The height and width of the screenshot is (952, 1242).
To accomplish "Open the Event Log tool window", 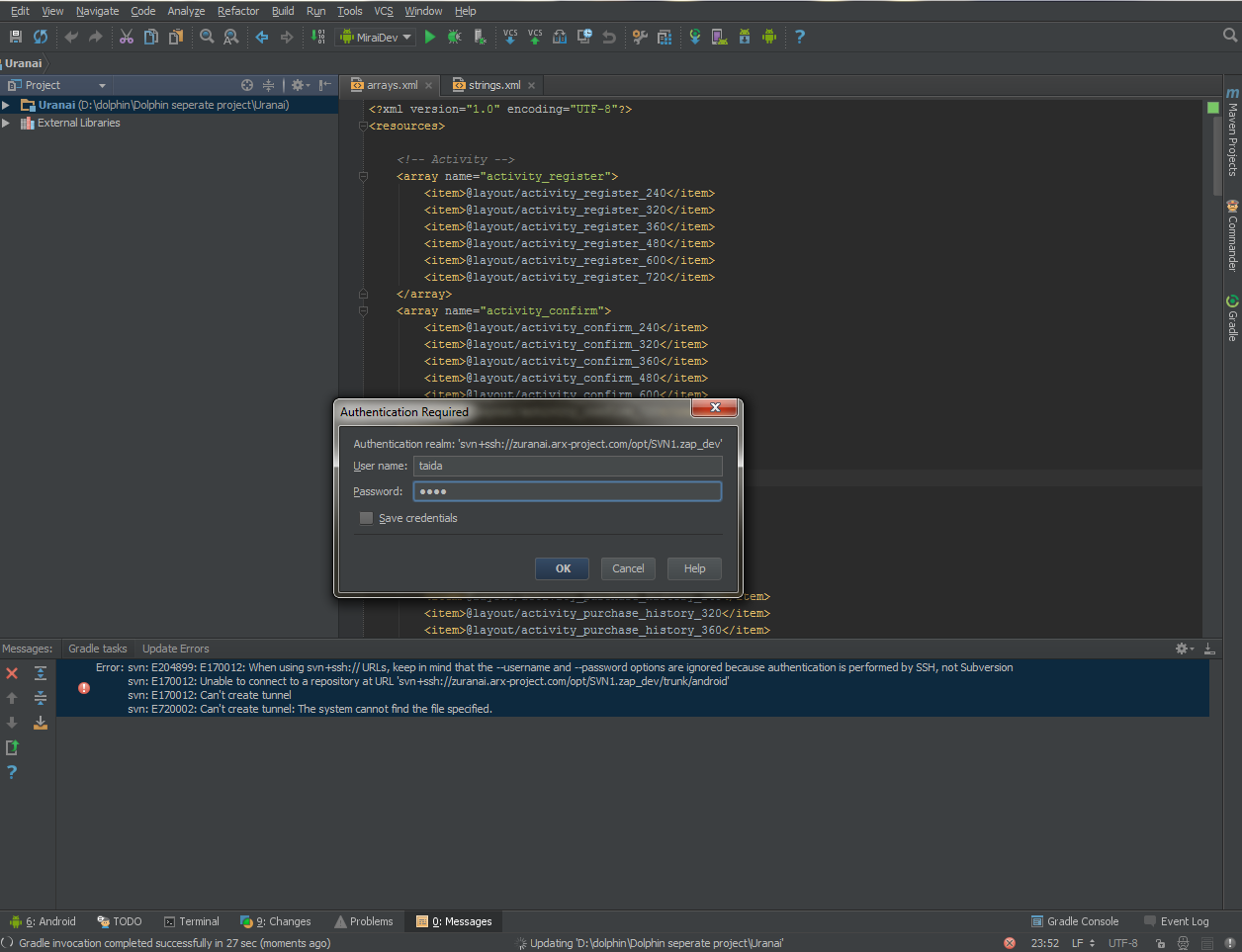I will tap(1177, 921).
